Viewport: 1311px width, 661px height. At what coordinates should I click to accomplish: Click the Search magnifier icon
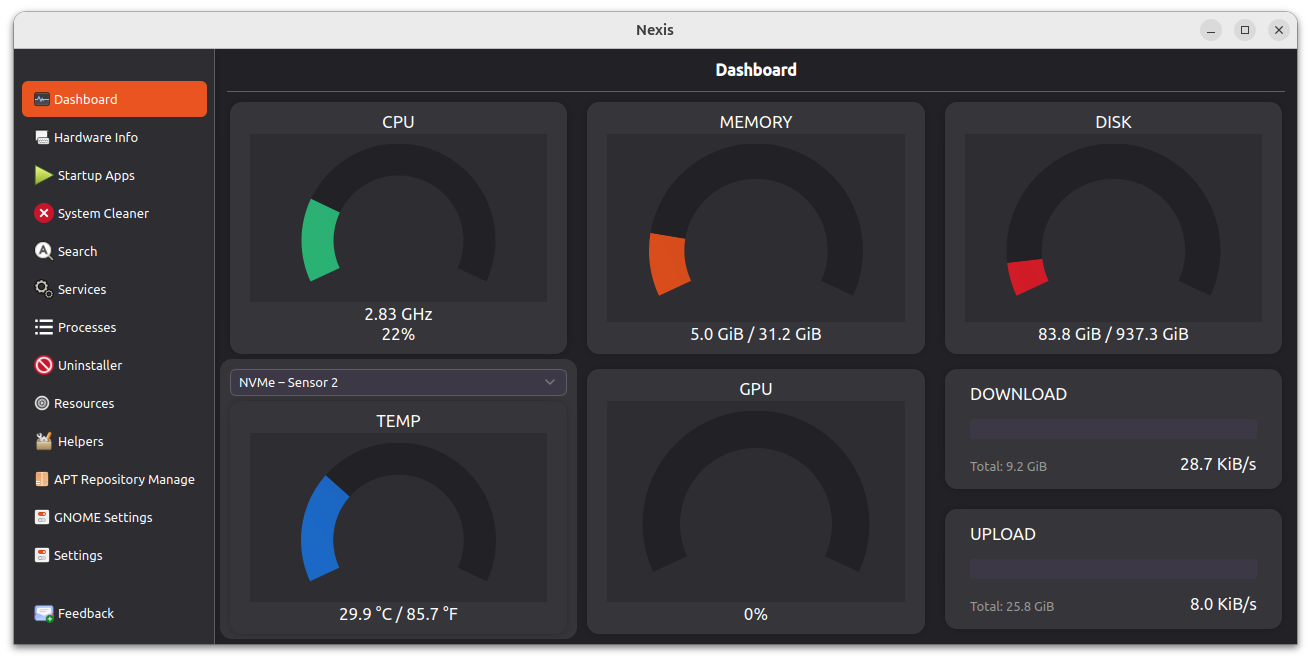(x=44, y=251)
